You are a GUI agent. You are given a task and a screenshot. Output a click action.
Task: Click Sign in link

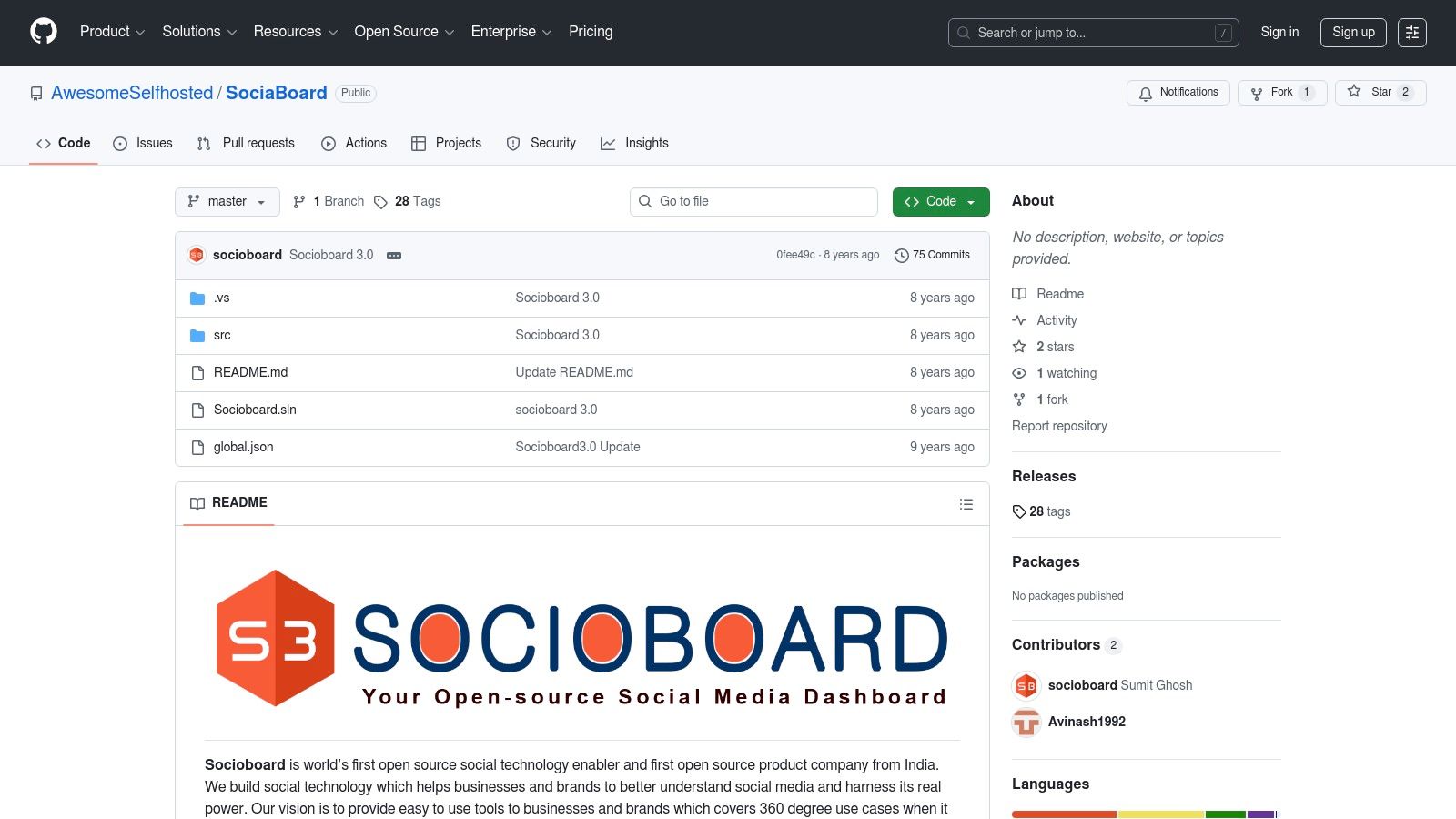coord(1279,33)
